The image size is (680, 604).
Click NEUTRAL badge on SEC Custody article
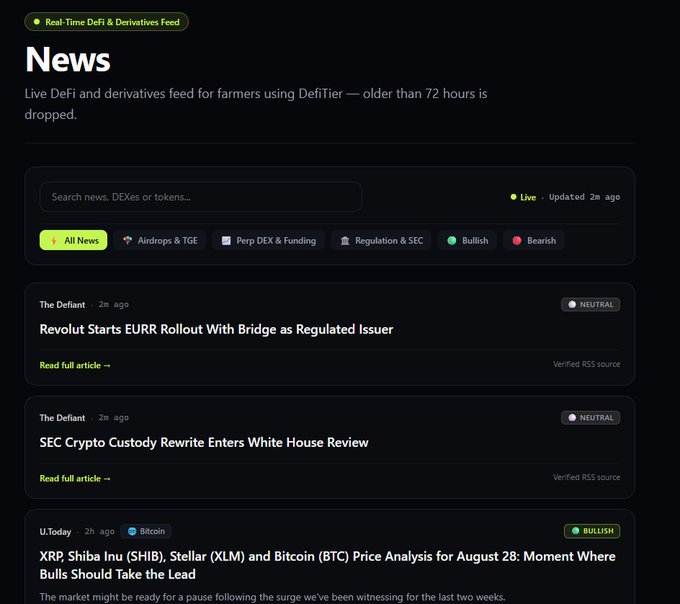pyautogui.click(x=590, y=418)
